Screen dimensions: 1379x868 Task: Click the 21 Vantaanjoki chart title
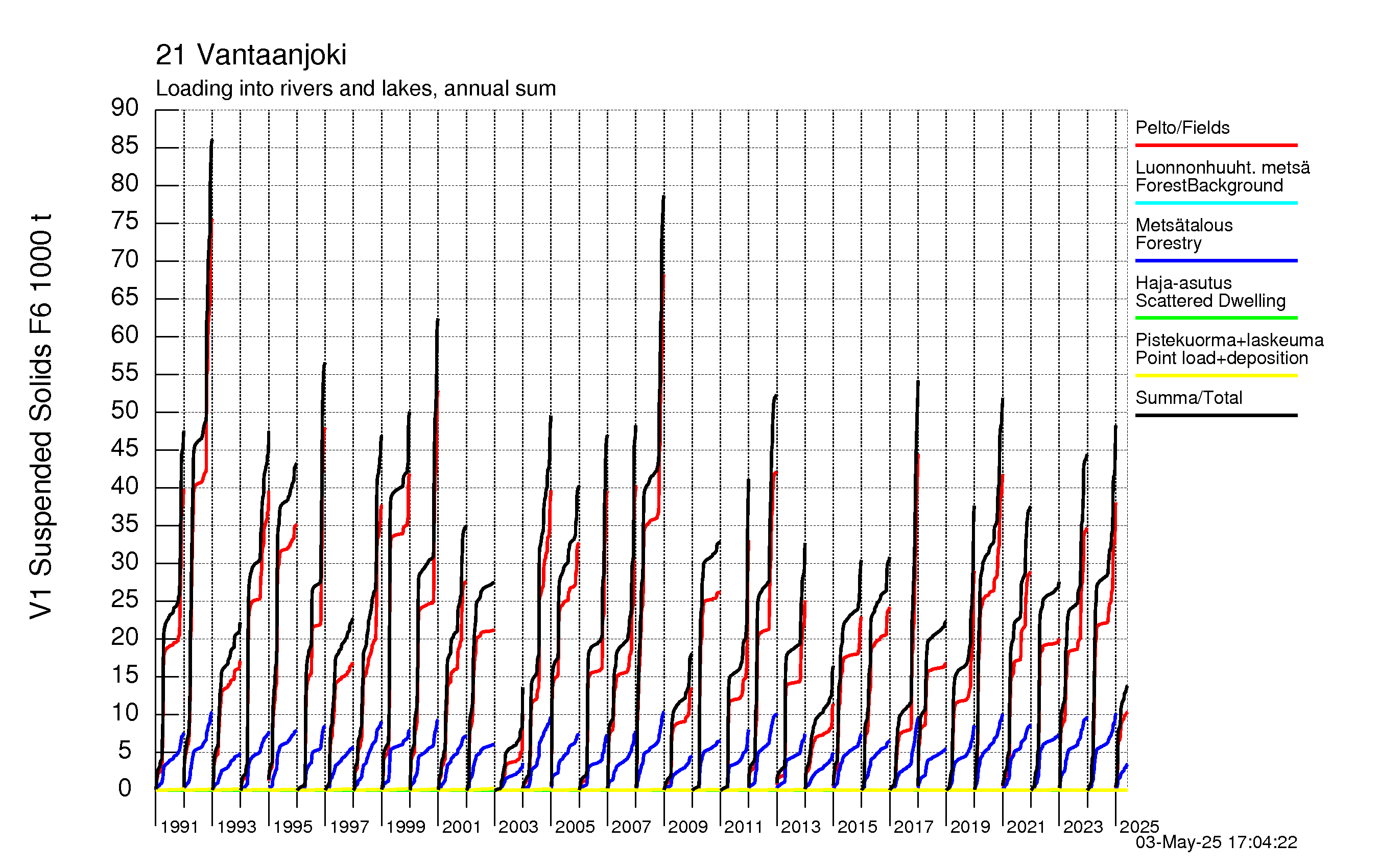pyautogui.click(x=251, y=56)
